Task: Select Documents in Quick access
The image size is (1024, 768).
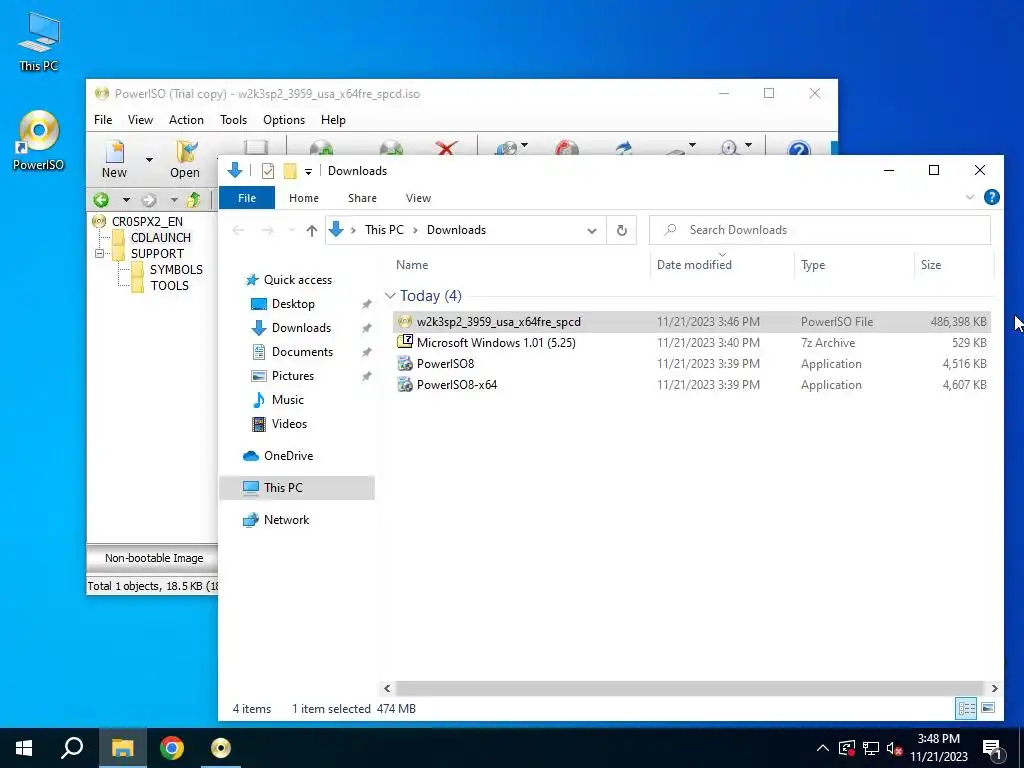Action: 302,352
